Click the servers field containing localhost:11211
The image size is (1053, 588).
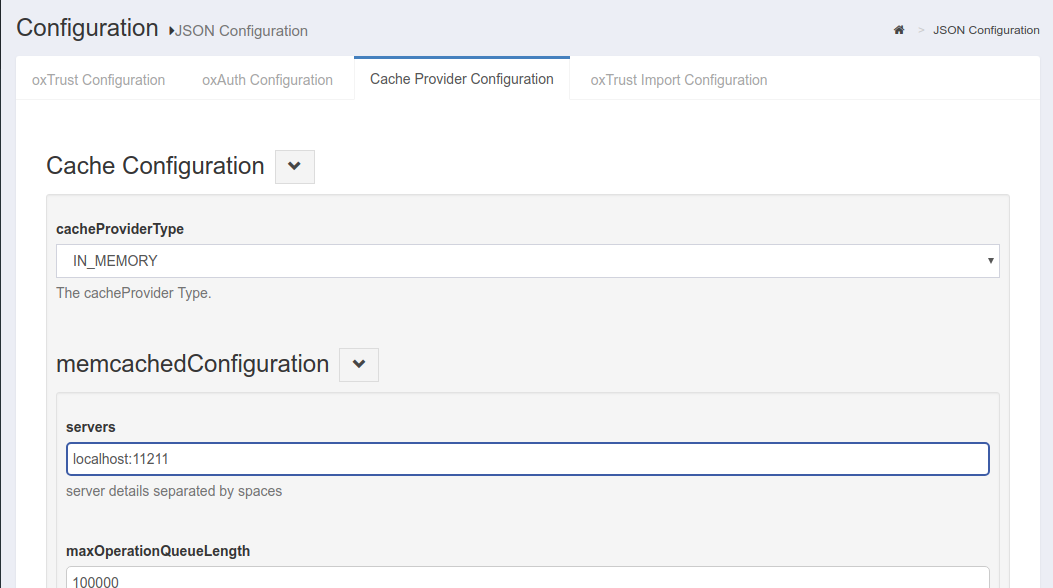(x=527, y=459)
